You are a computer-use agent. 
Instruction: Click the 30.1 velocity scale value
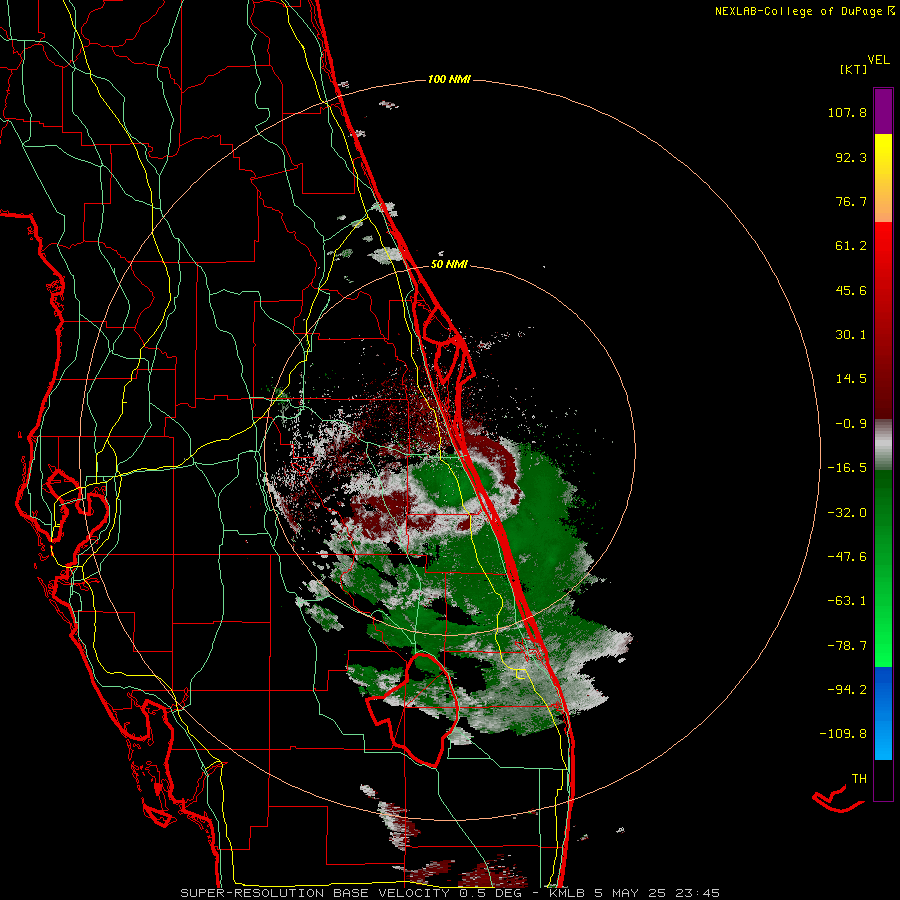tap(851, 335)
